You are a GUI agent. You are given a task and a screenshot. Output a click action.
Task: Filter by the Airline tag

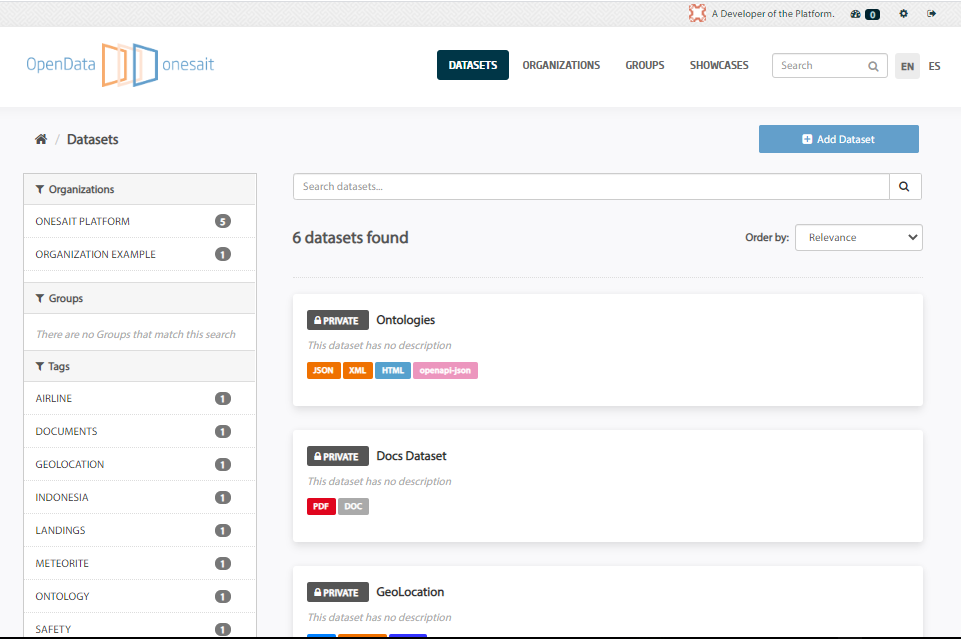(140, 398)
